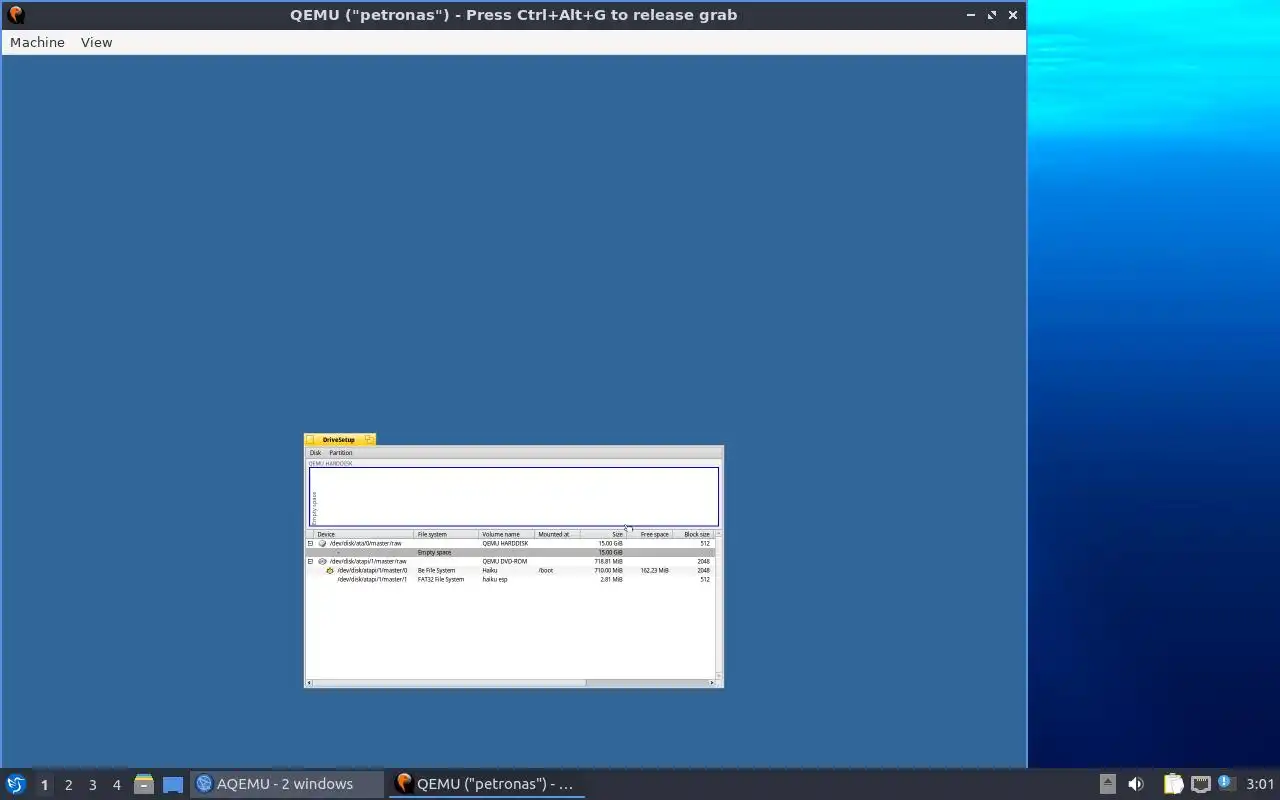Sort by the Size column header
The width and height of the screenshot is (1280, 800).
click(x=603, y=534)
